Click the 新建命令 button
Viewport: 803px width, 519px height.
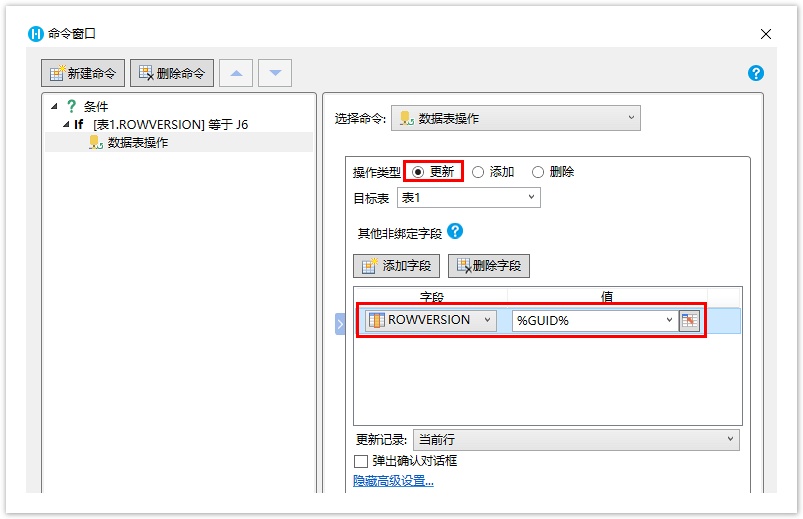(x=83, y=73)
